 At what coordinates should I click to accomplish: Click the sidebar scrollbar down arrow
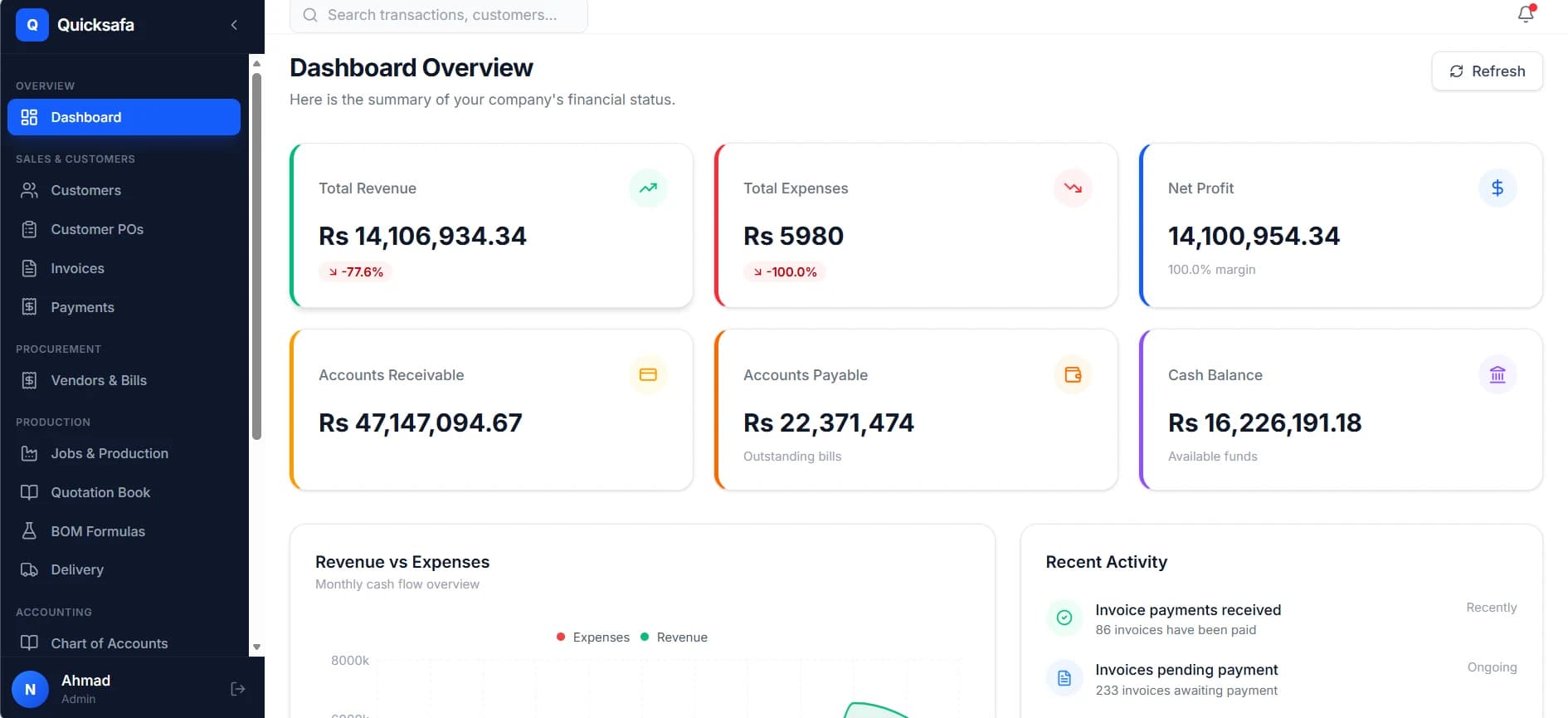point(256,647)
